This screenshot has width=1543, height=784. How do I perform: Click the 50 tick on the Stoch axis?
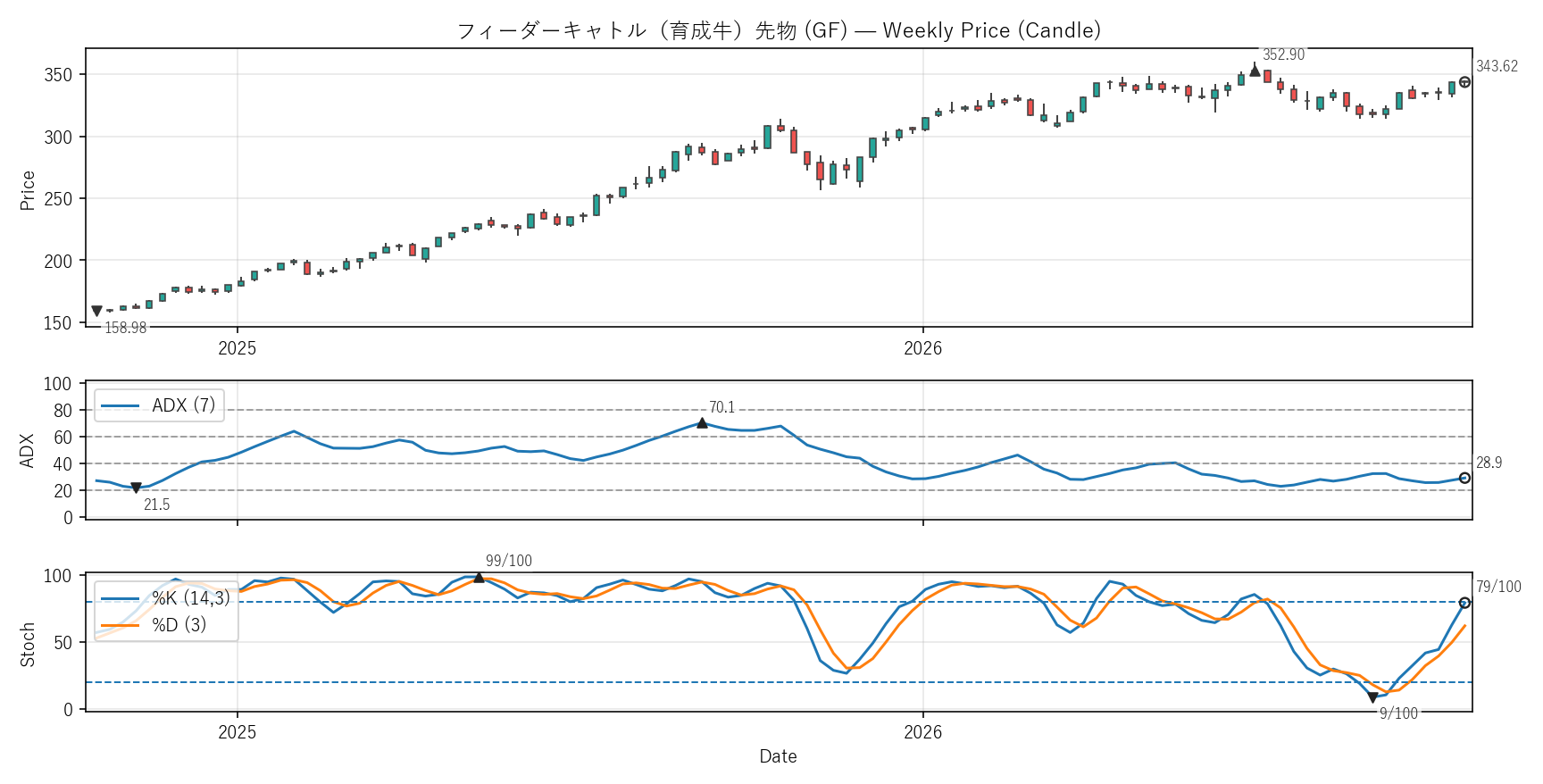pyautogui.click(x=63, y=643)
